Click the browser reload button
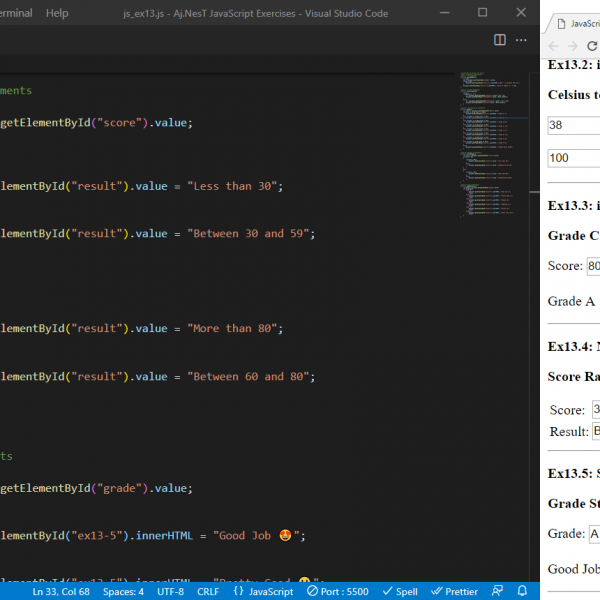This screenshot has width=600, height=600. point(592,46)
